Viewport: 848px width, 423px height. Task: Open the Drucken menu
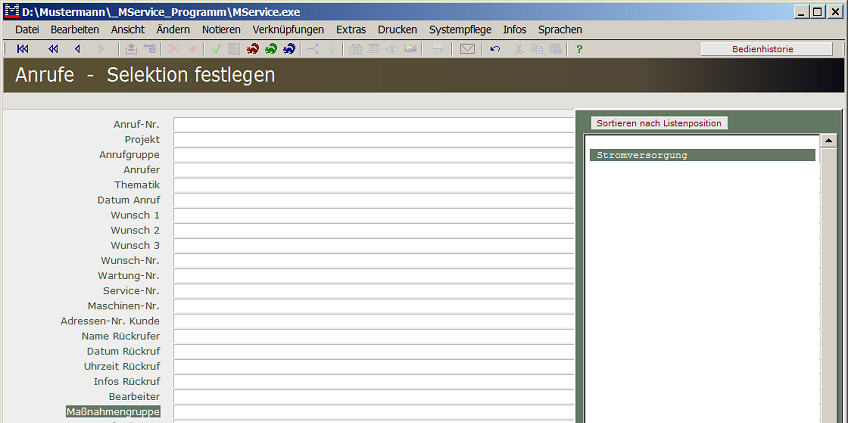click(x=398, y=30)
